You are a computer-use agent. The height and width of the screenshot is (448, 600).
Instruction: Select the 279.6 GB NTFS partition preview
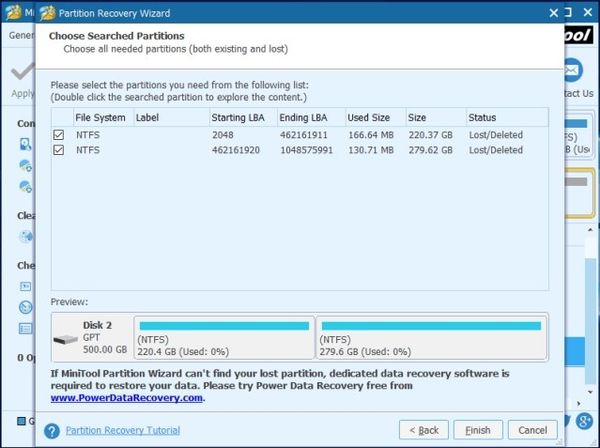(x=430, y=339)
